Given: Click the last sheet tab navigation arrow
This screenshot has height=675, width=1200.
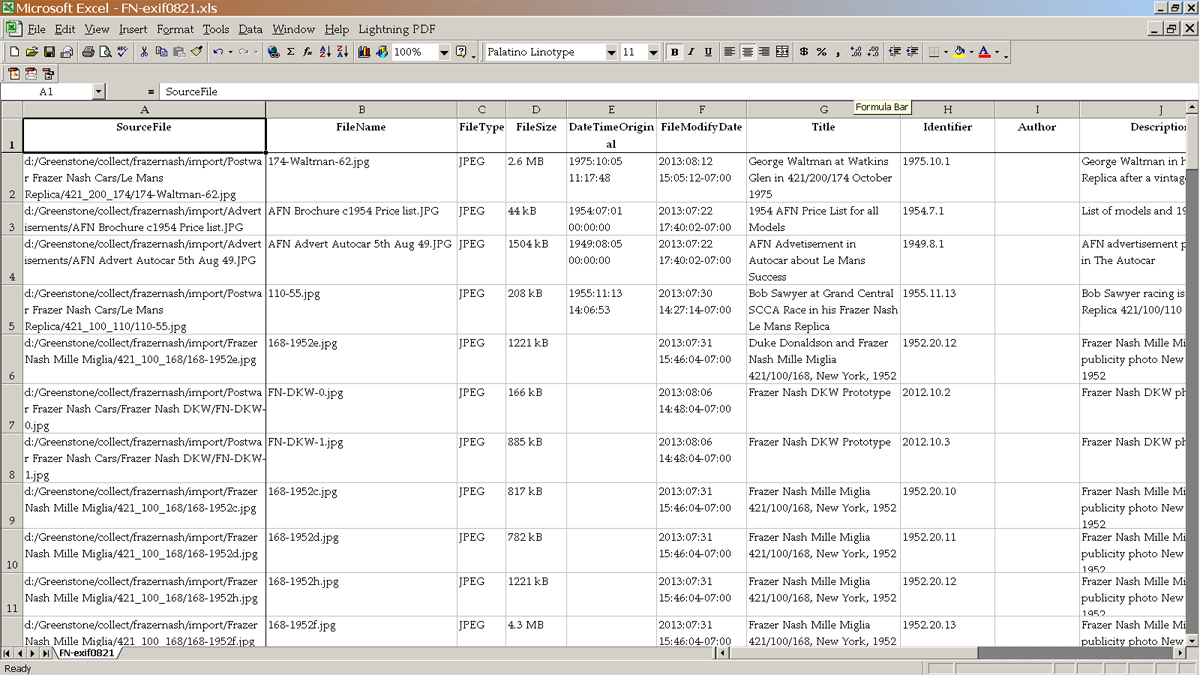Looking at the screenshot, I should [47, 653].
